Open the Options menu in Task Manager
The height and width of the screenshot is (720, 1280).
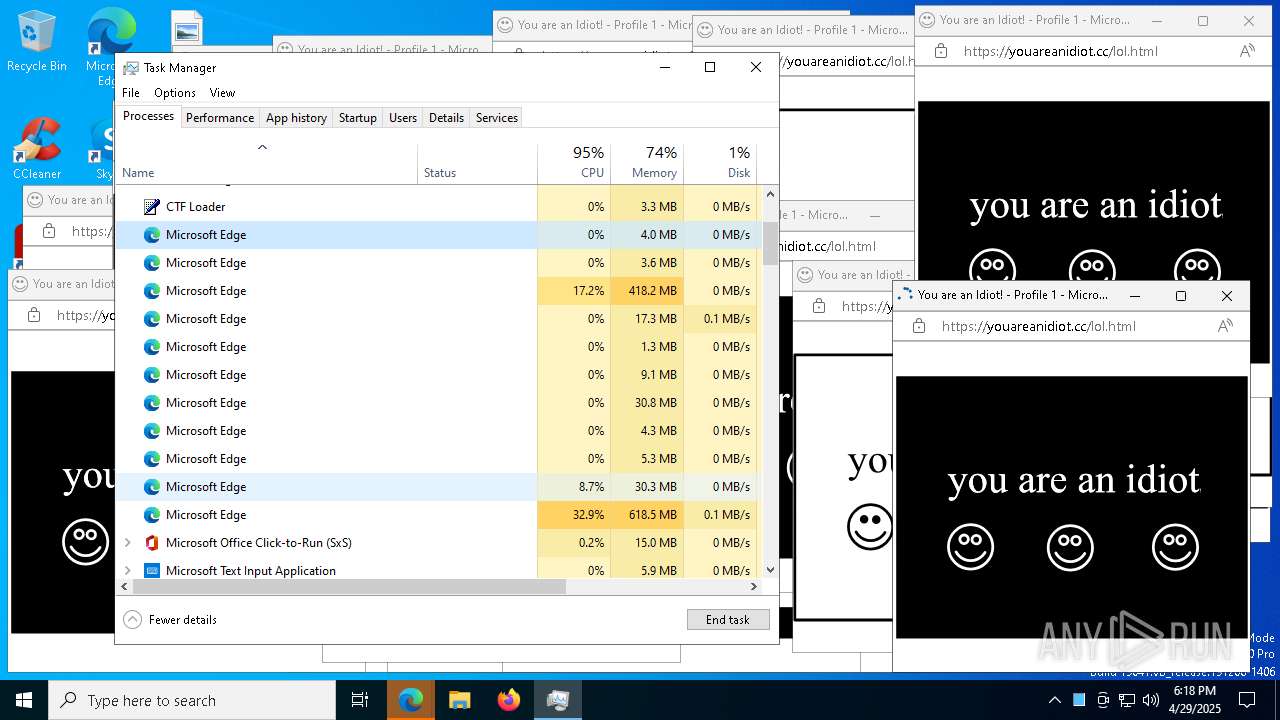[x=175, y=93]
